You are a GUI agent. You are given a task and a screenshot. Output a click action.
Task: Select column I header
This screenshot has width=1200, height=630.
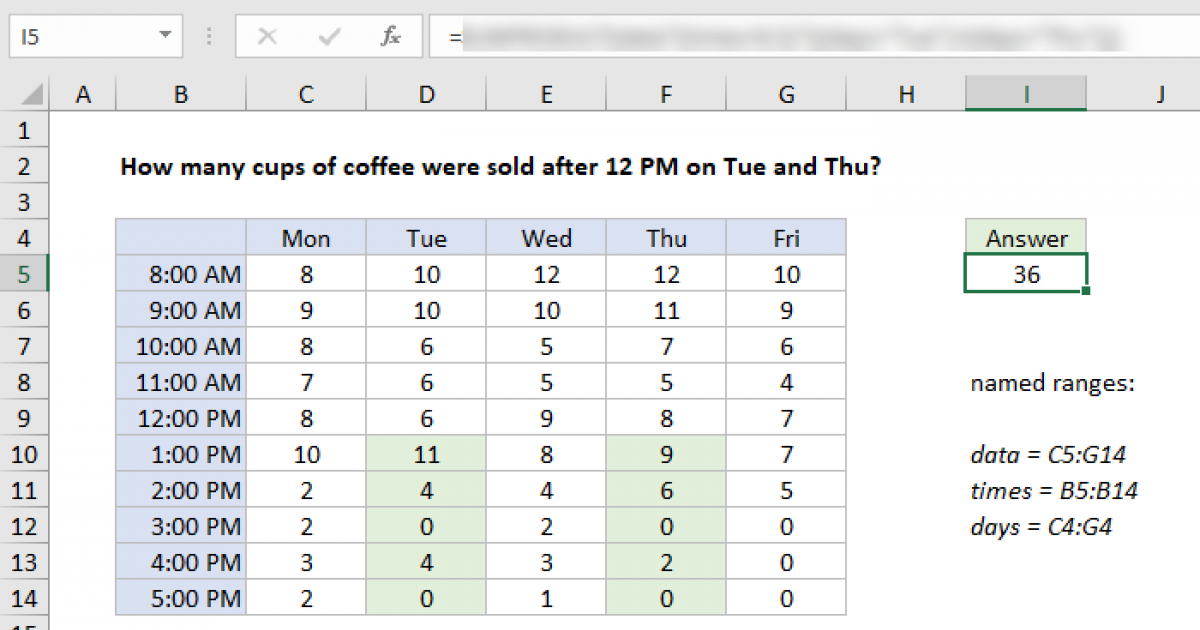click(x=1026, y=95)
